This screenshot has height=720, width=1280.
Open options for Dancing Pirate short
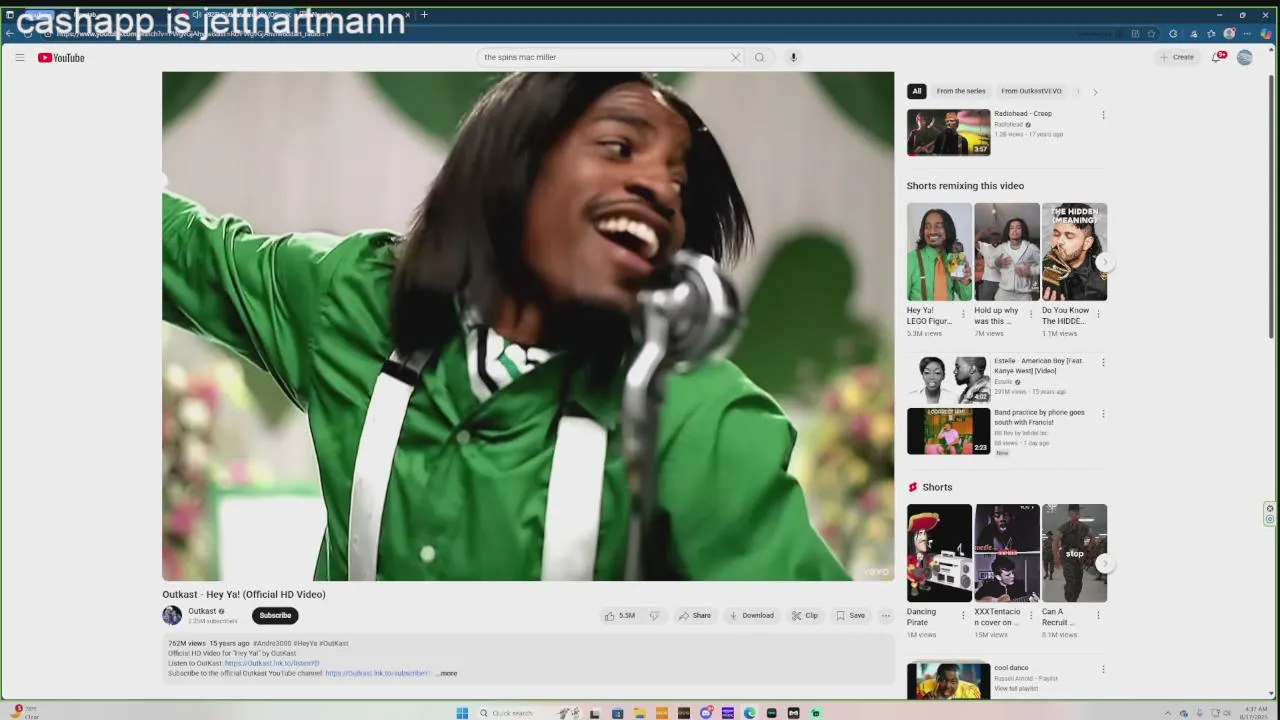(964, 615)
